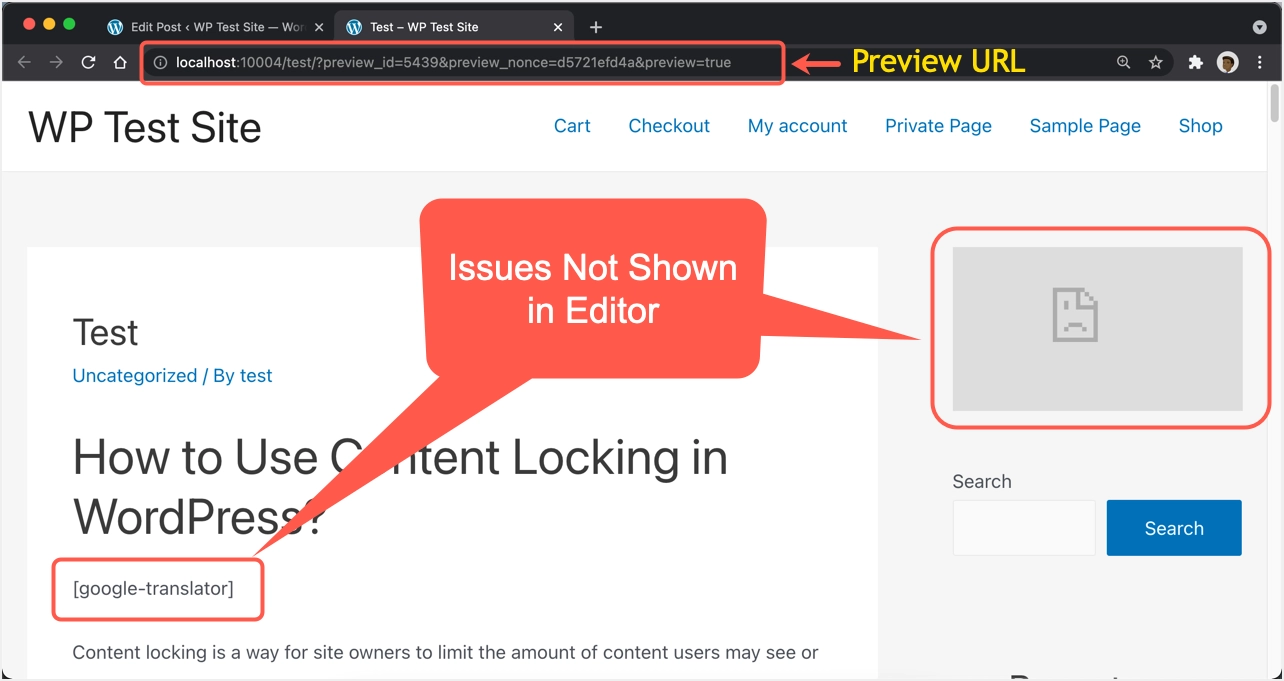Open the browser home page icon
This screenshot has width=1284, height=681.
pos(120,62)
